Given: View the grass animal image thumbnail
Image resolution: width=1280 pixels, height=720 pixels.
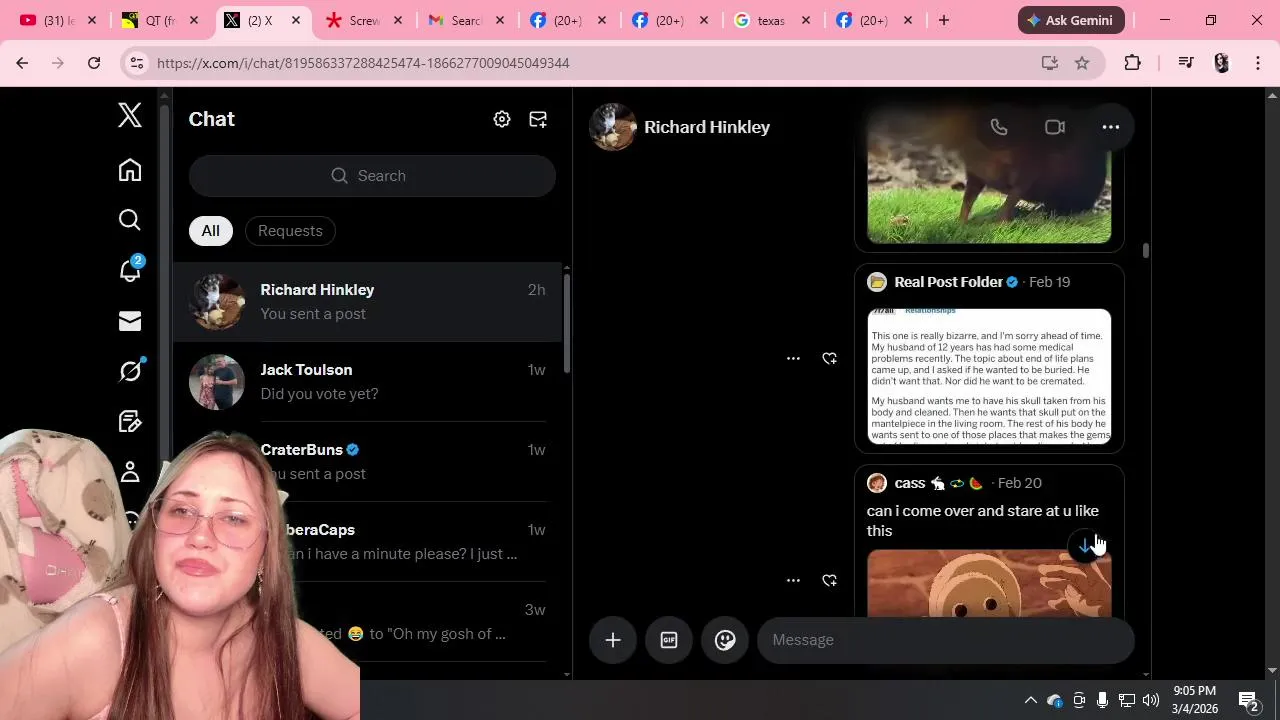Looking at the screenshot, I should click(989, 175).
